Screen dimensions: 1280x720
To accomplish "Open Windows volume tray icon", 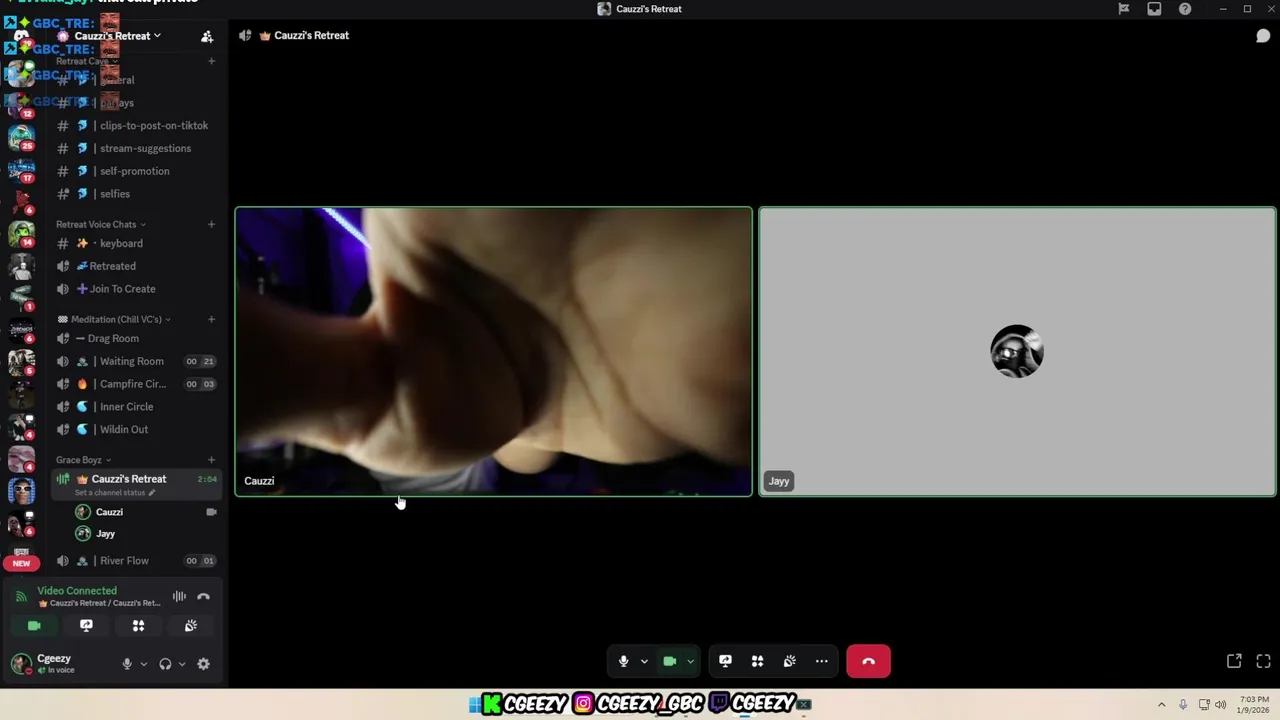I will (1220, 704).
